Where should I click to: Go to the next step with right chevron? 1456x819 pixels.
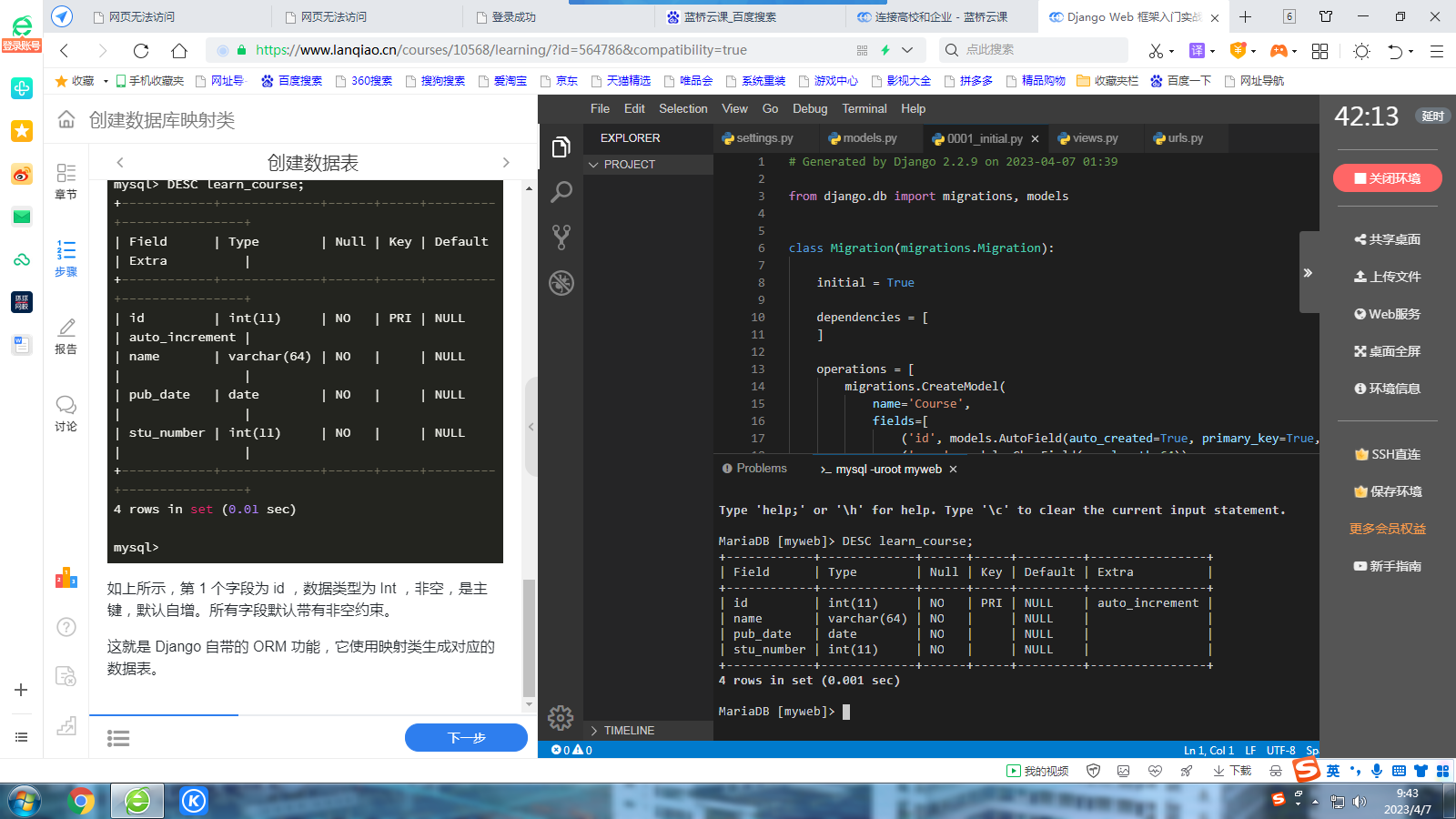coord(506,163)
